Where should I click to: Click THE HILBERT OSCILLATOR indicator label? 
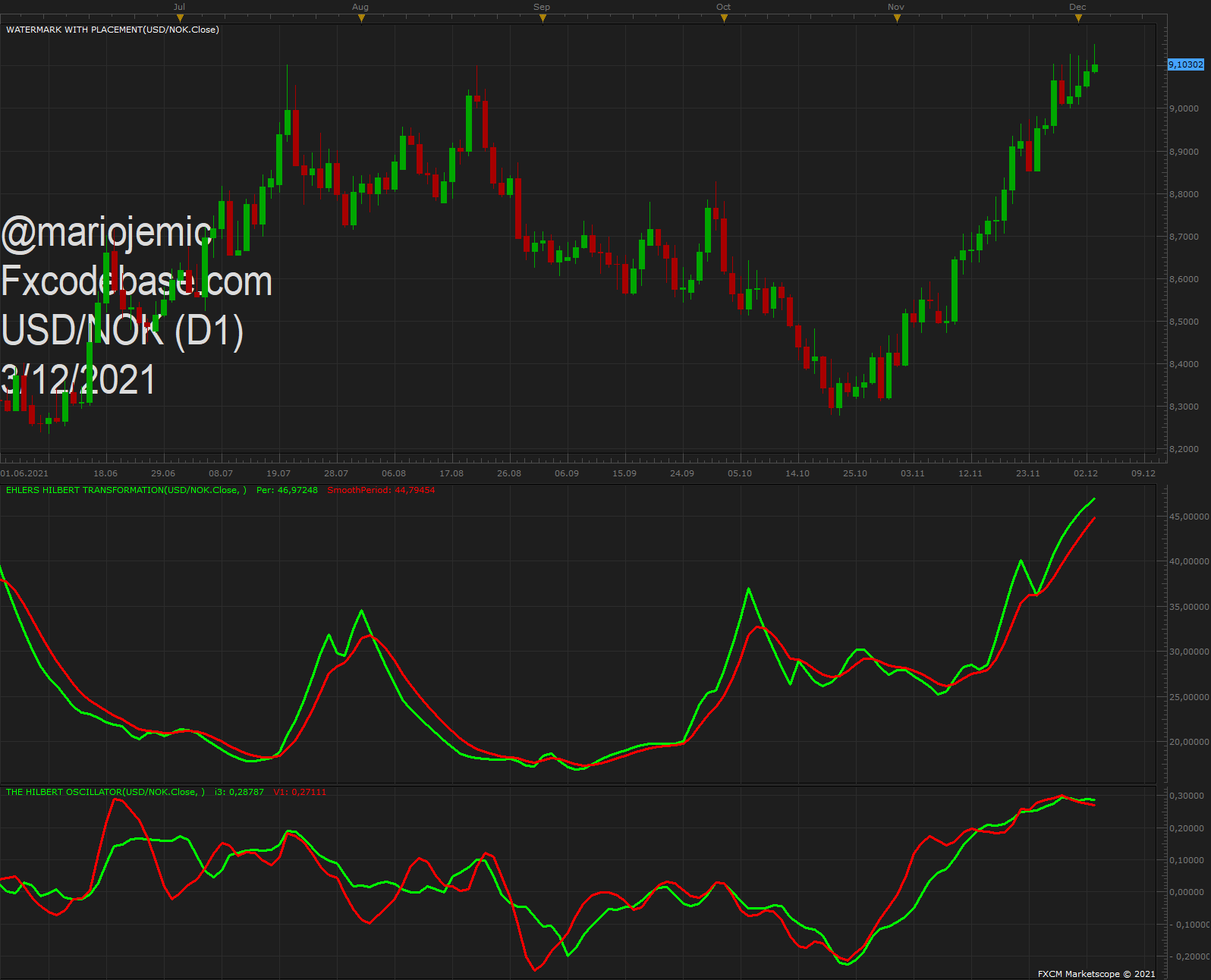pyautogui.click(x=105, y=792)
